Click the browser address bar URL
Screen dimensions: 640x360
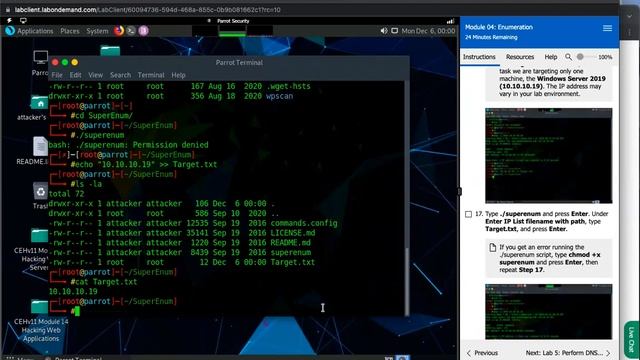tap(147, 9)
